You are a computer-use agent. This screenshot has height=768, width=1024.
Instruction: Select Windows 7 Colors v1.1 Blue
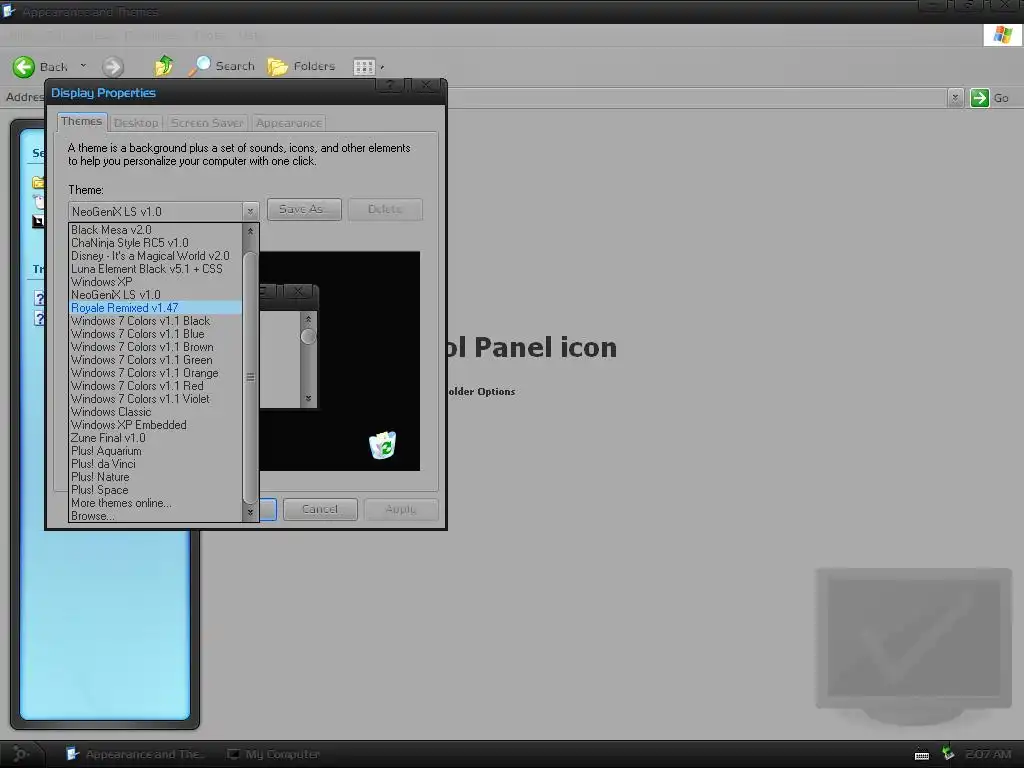[x=155, y=334]
